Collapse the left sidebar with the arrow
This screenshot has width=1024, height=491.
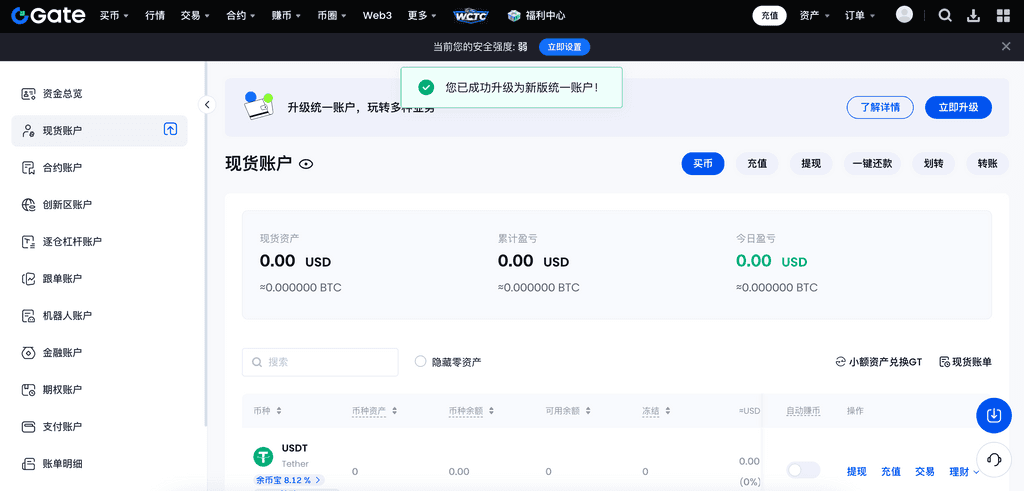[207, 105]
